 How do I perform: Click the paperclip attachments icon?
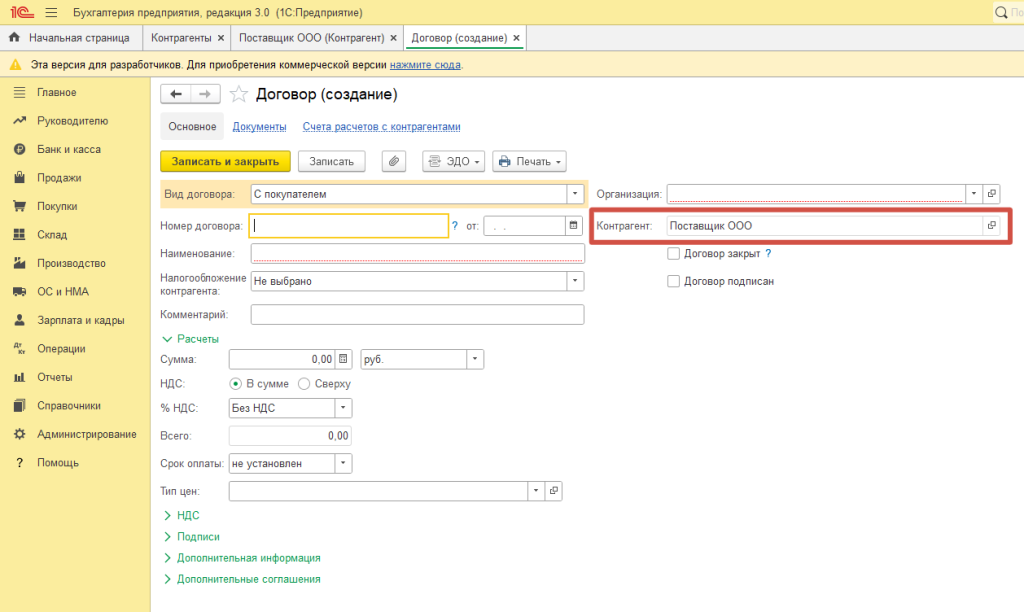394,161
